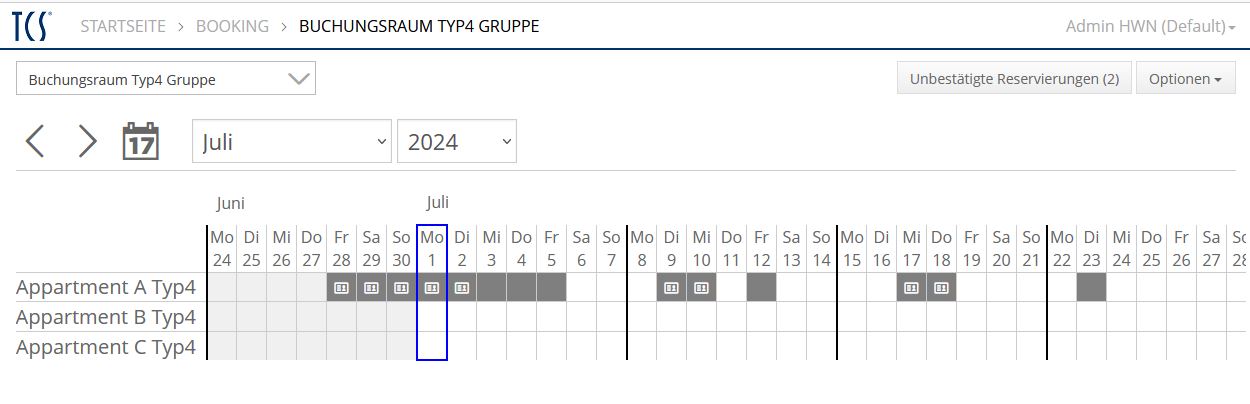Select Appartment B Typ4 cell on Monday 1 July
This screenshot has width=1250, height=404.
[x=431, y=318]
